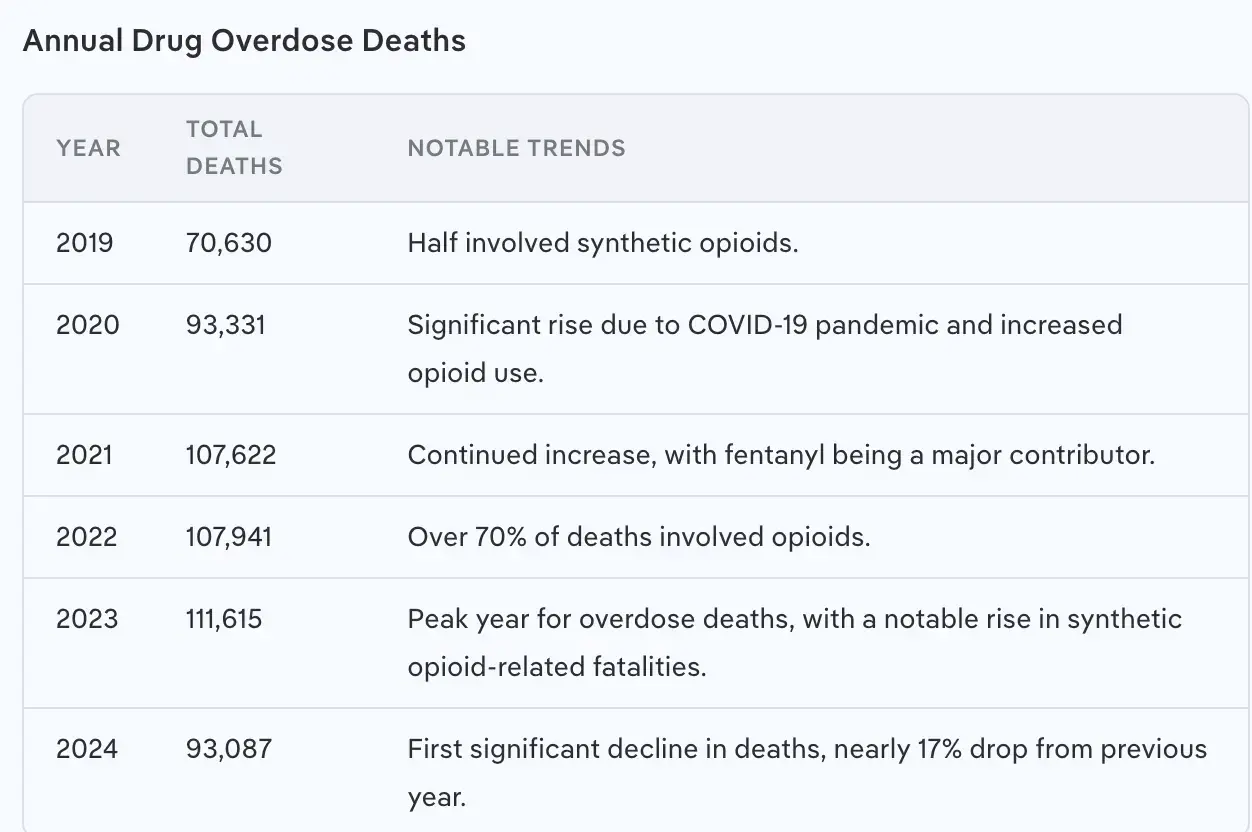Click the 70,630 total deaths value

[229, 243]
